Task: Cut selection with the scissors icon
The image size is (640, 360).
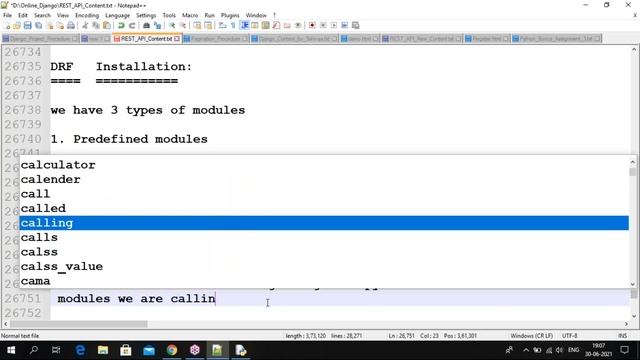Action: 85,25
